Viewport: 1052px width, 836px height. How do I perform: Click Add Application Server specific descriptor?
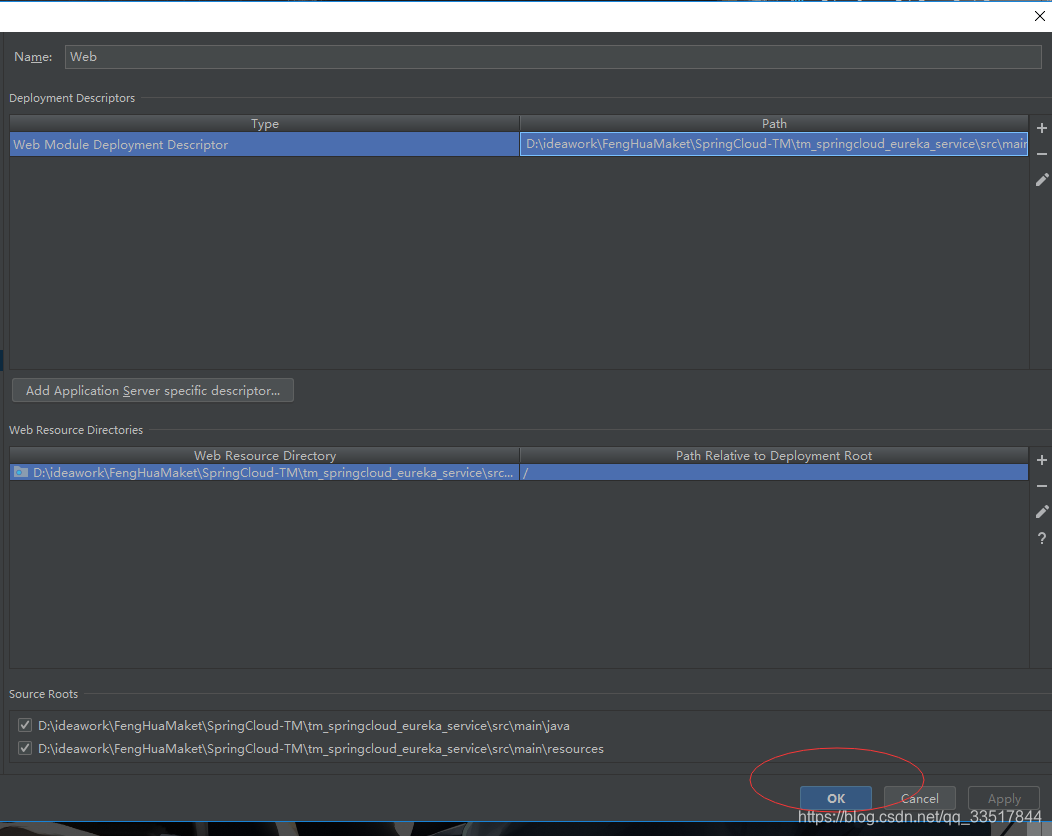tap(152, 390)
